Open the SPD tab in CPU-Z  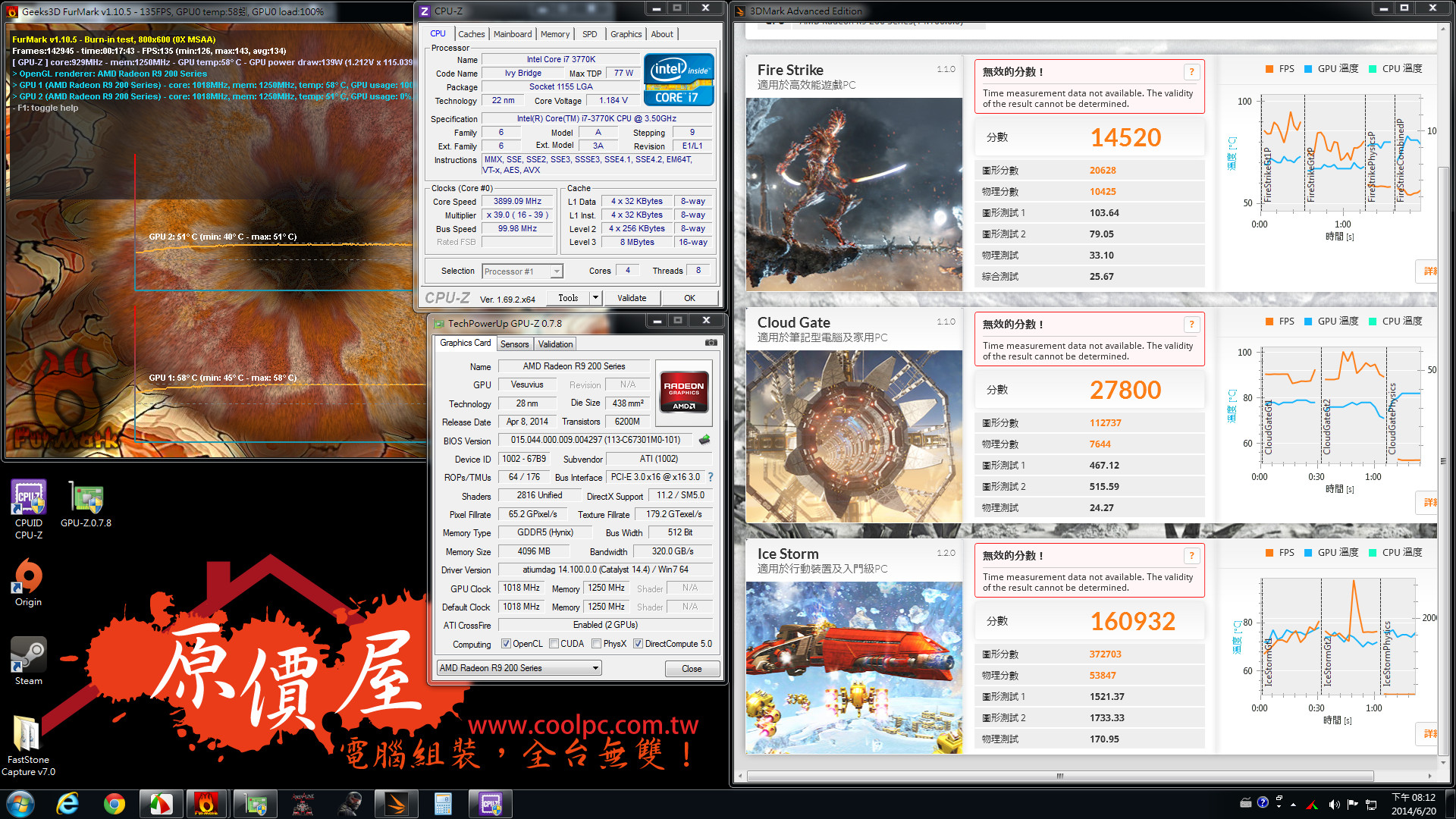[x=590, y=34]
